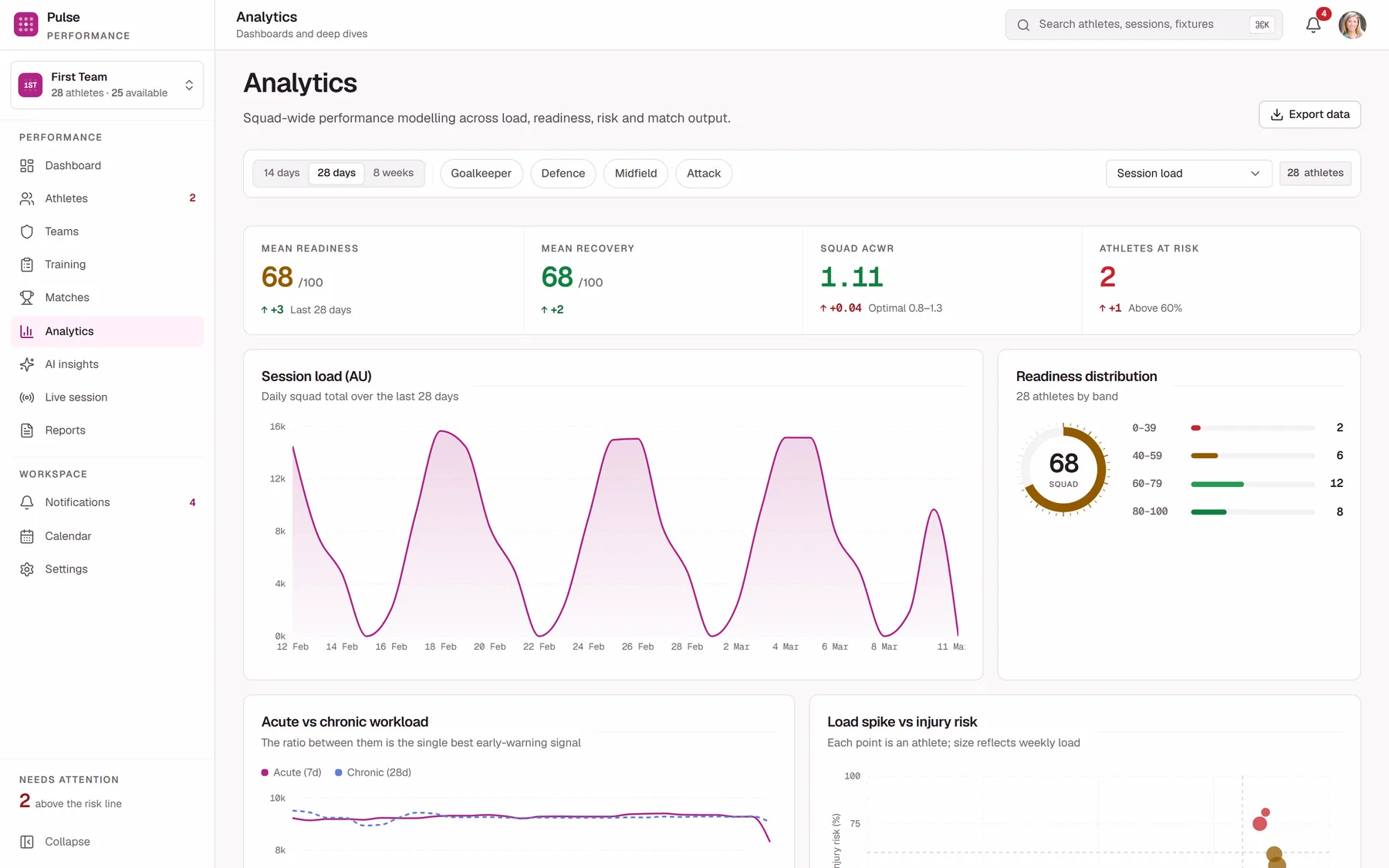Image resolution: width=1389 pixels, height=868 pixels.
Task: Select the 8 weeks range
Action: [394, 173]
